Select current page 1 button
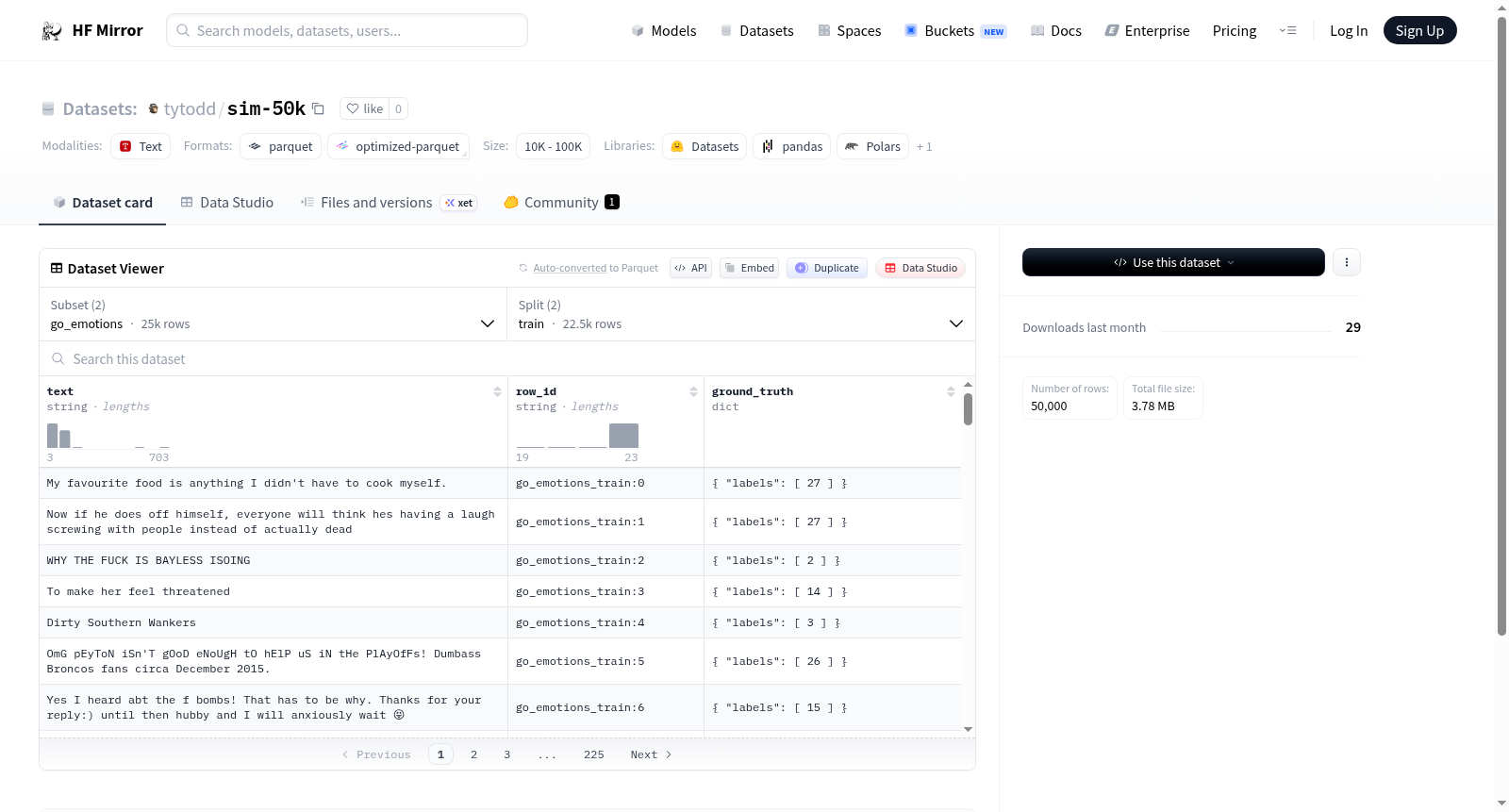 coord(440,754)
